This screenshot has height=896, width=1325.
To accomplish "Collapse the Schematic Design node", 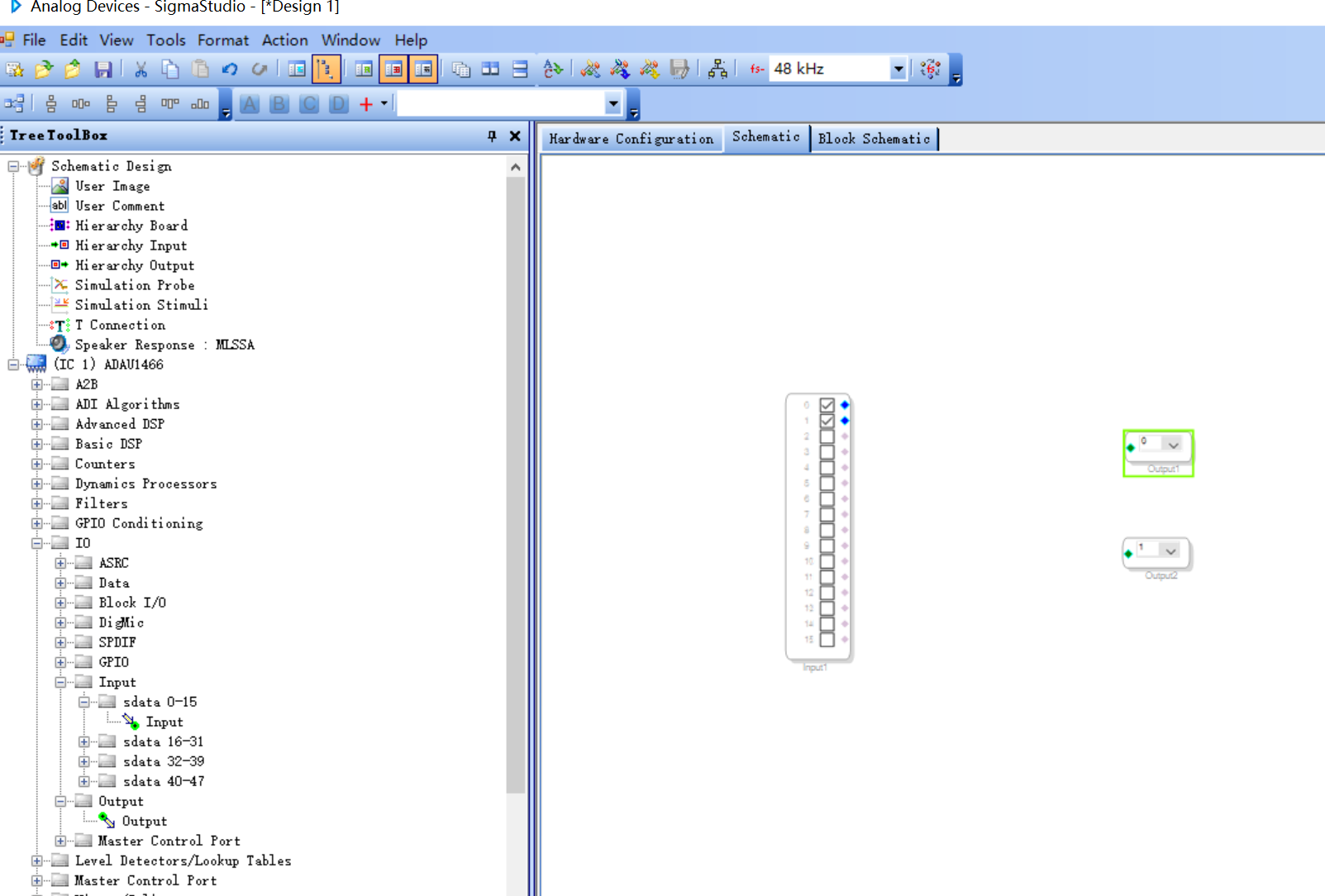I will click(13, 166).
